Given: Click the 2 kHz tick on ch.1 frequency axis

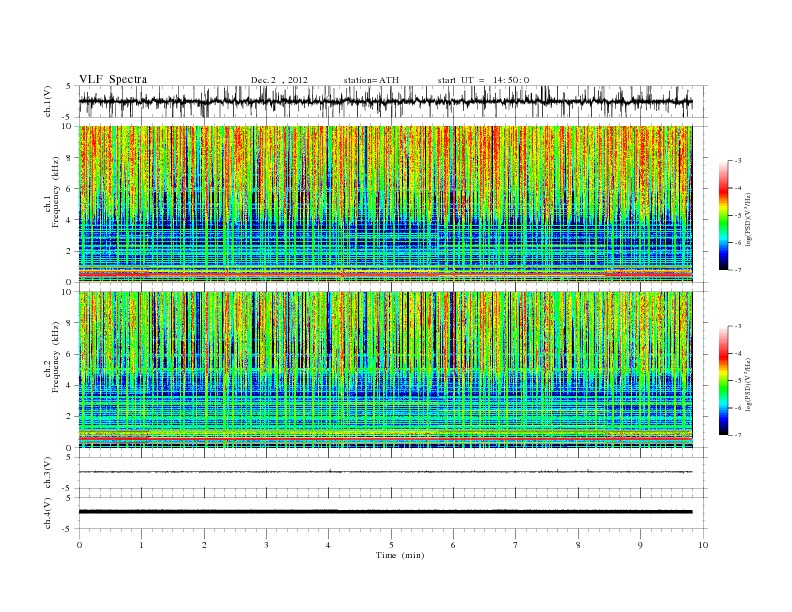Looking at the screenshot, I should 69,251.
